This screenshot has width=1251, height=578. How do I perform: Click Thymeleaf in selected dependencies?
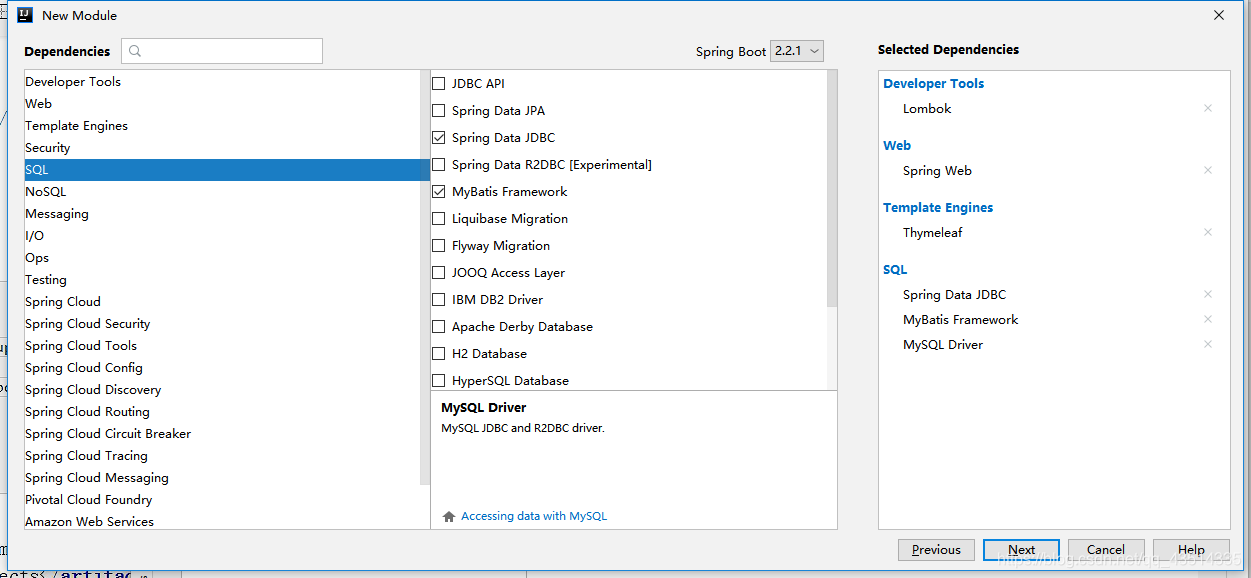click(x=933, y=232)
